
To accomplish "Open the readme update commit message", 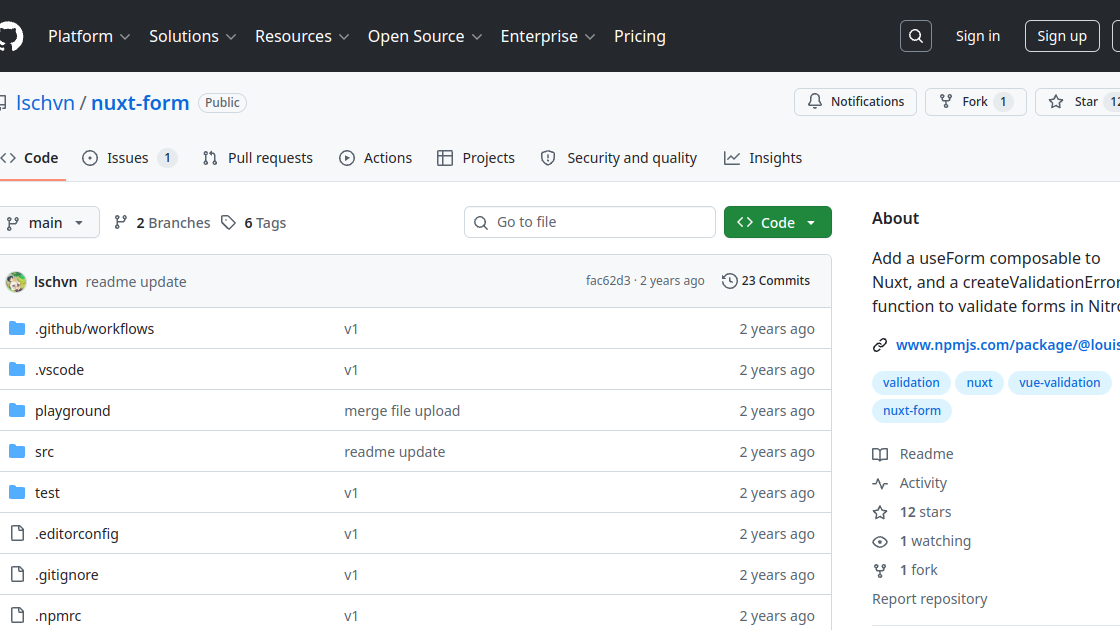I will 136,282.
